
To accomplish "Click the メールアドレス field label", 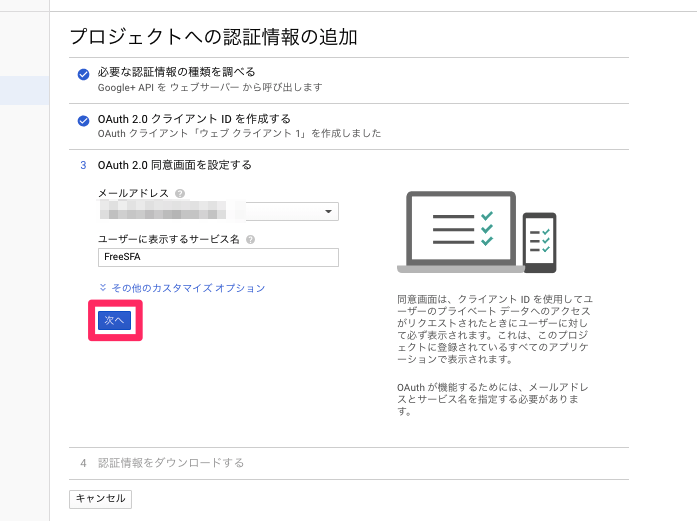I will click(x=133, y=193).
